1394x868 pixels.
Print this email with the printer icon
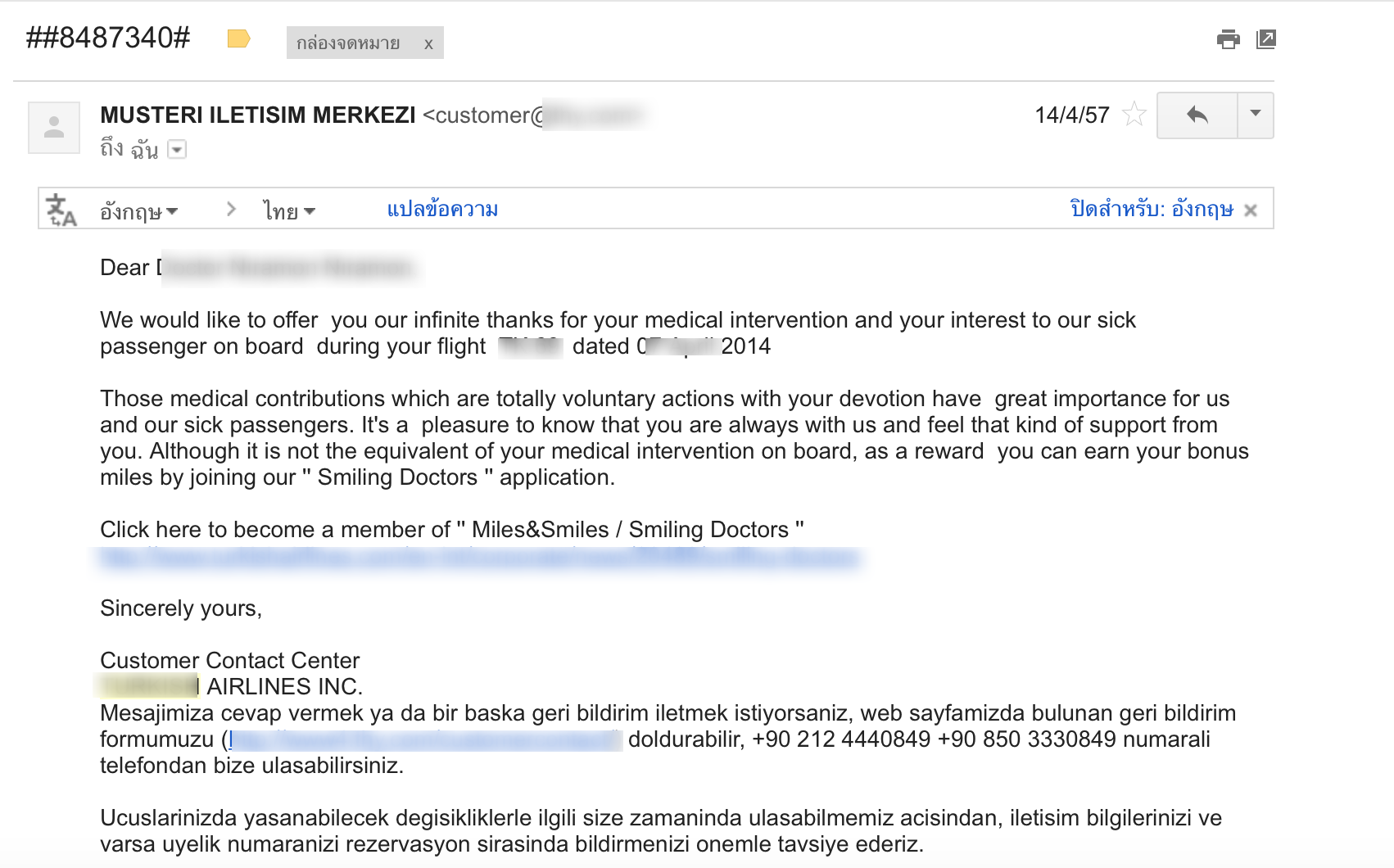coord(1228,39)
